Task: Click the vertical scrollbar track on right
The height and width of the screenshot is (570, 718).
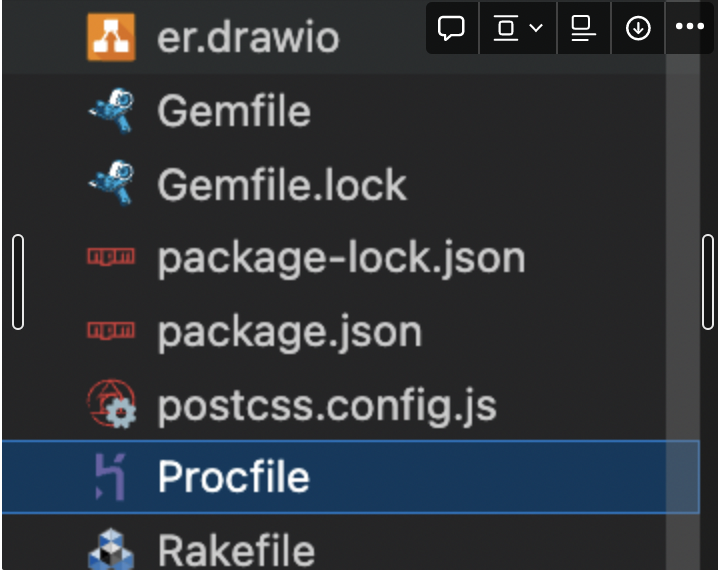Action: [682, 311]
